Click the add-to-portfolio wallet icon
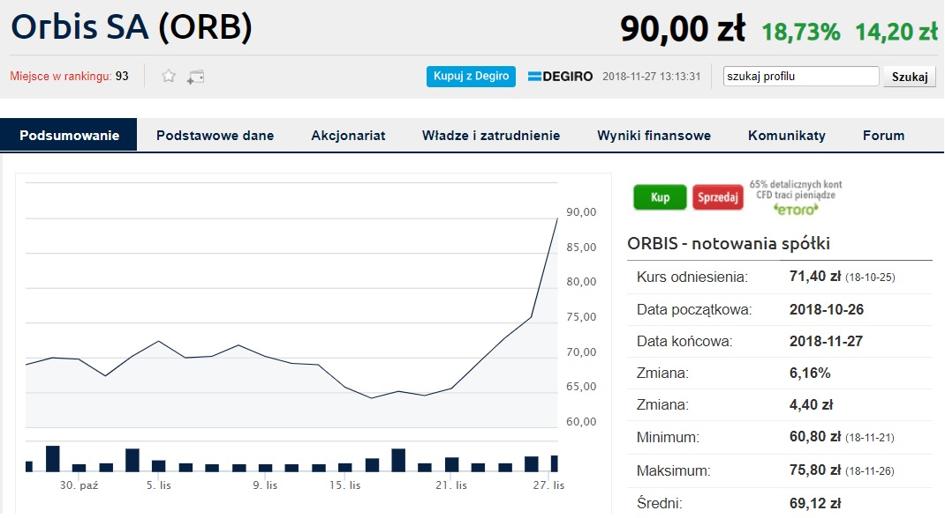Screen dimensions: 945x518 (195, 77)
